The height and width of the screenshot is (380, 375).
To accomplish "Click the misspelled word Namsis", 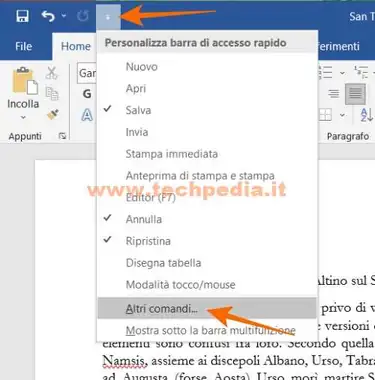I will (124, 361).
